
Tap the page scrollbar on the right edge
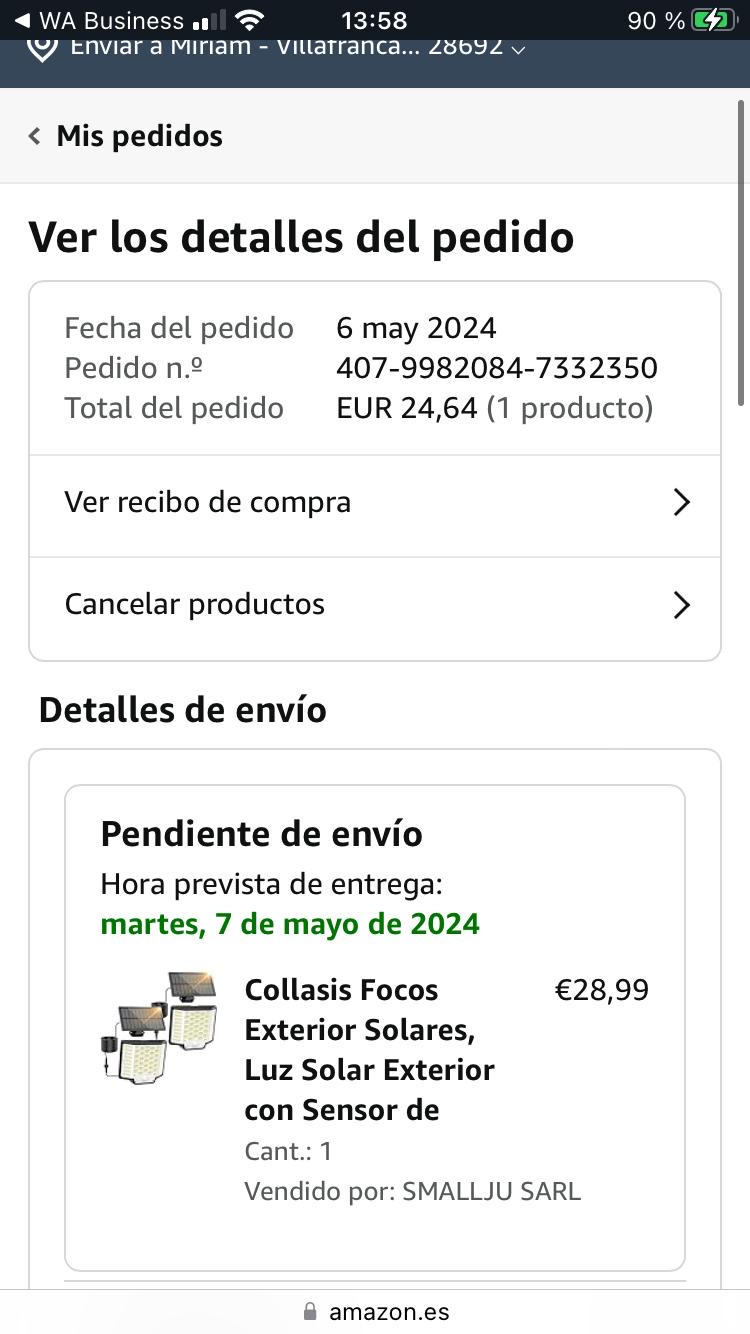(741, 250)
